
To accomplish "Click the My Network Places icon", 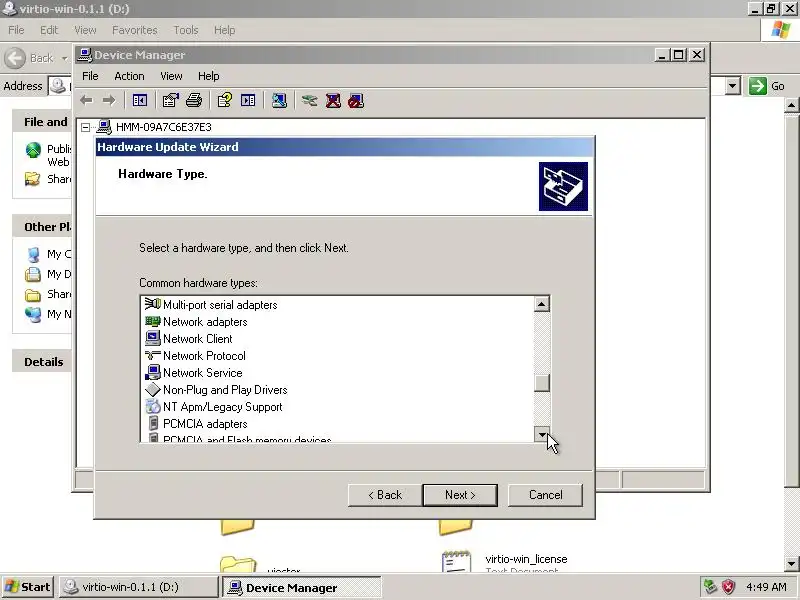I will coord(33,314).
